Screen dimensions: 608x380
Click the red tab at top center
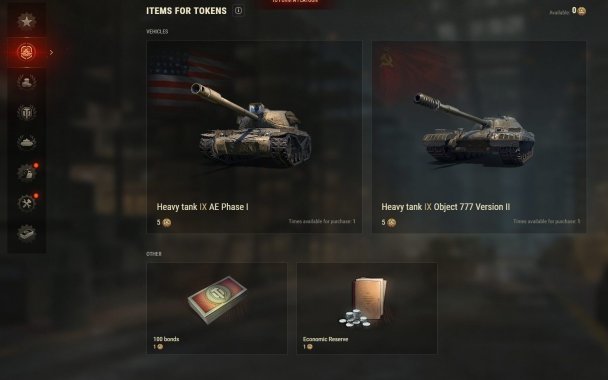tap(295, 3)
